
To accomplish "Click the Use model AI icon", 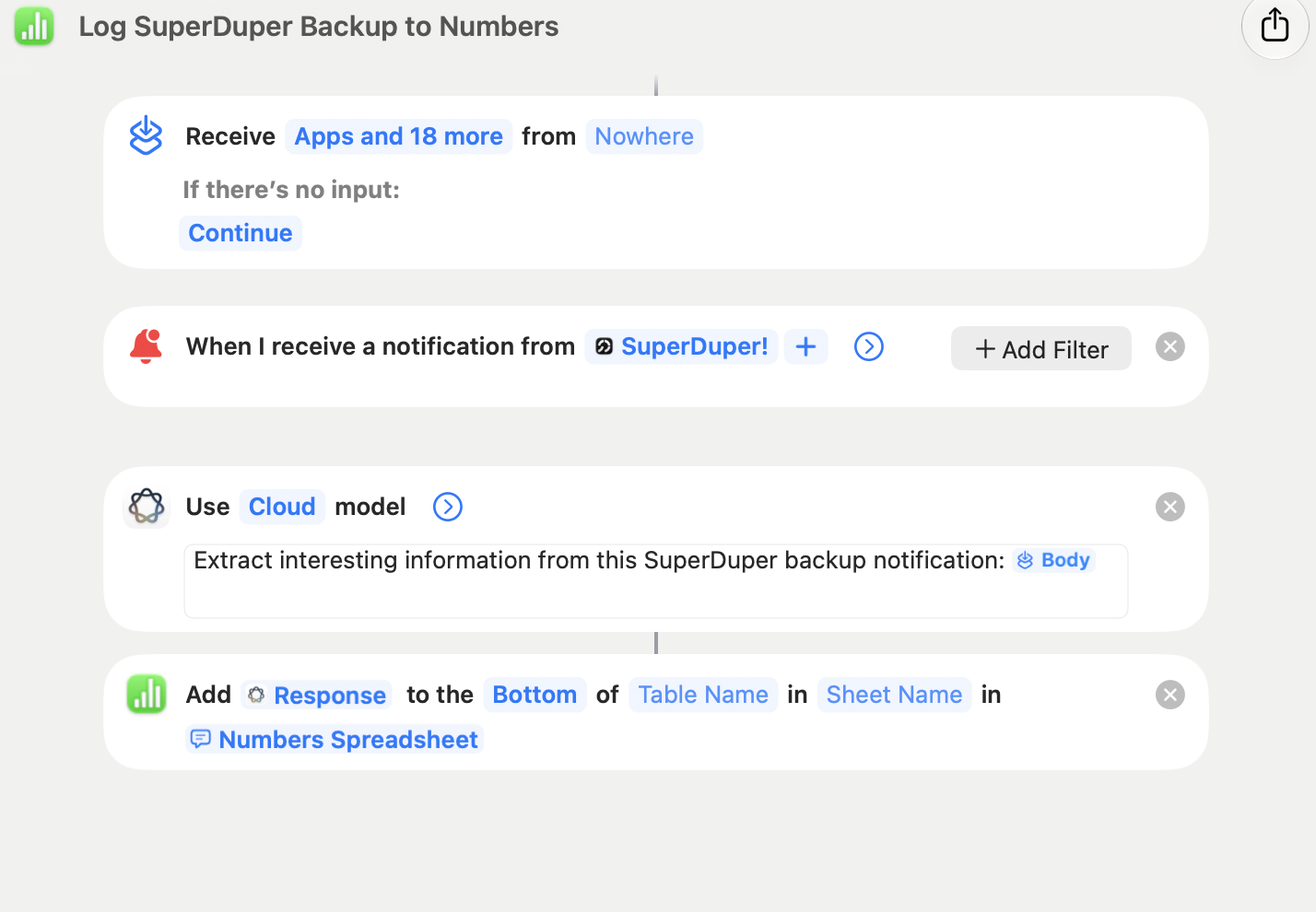I will pos(147,507).
